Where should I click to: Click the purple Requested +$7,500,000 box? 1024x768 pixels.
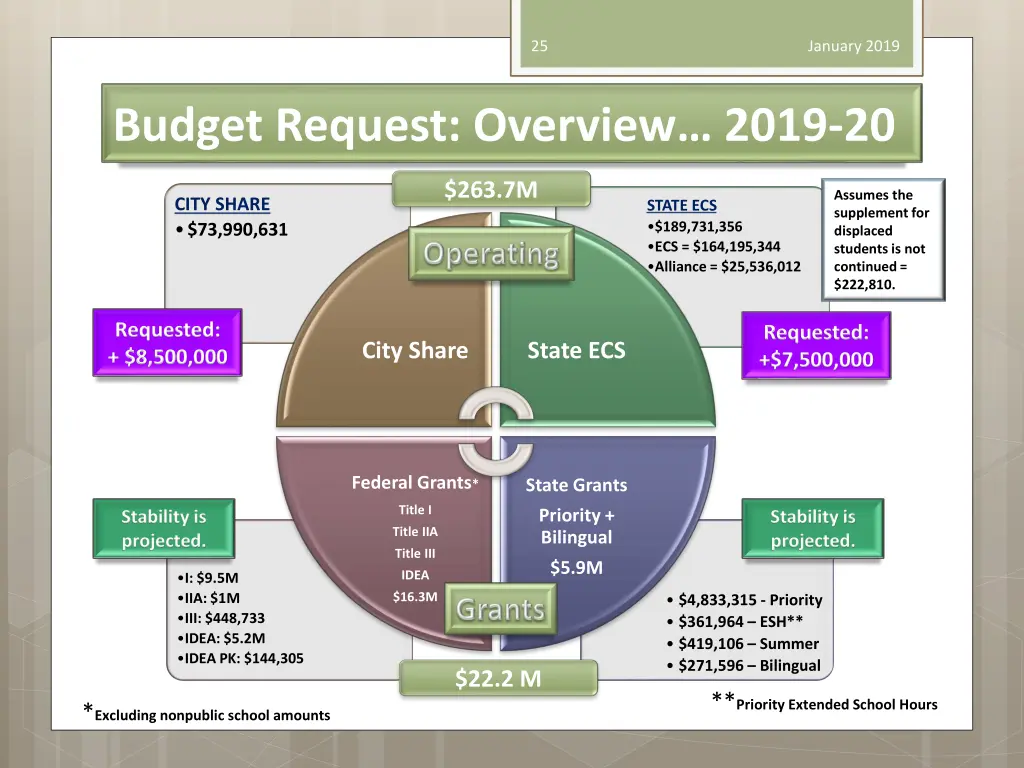pyautogui.click(x=815, y=346)
